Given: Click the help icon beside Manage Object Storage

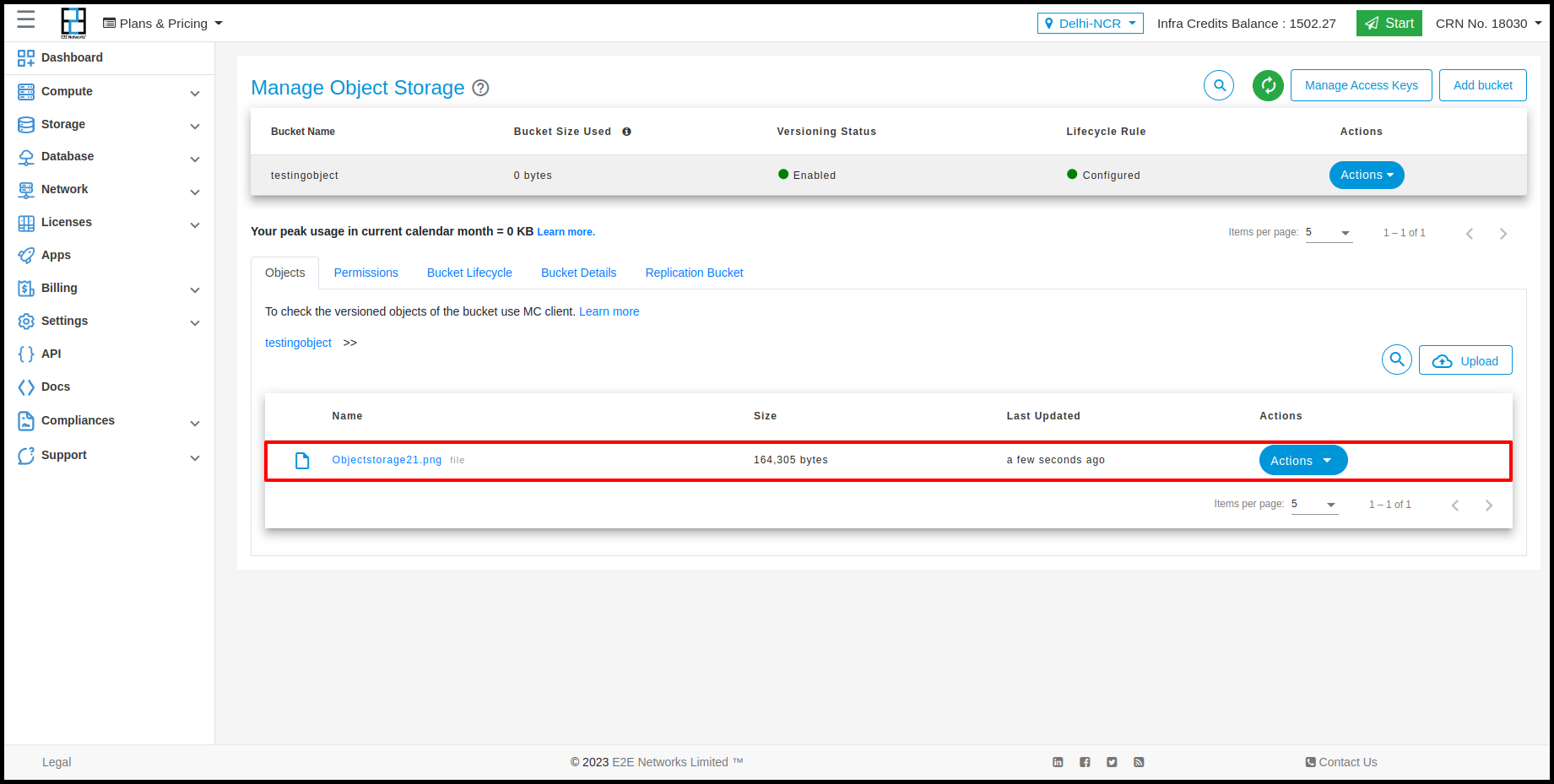Looking at the screenshot, I should point(480,88).
